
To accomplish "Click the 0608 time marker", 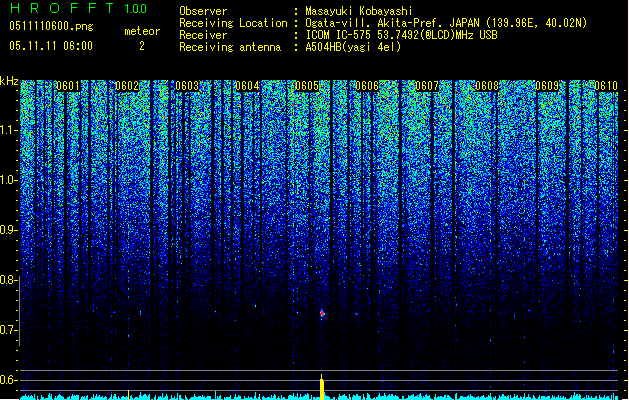I will click(487, 86).
